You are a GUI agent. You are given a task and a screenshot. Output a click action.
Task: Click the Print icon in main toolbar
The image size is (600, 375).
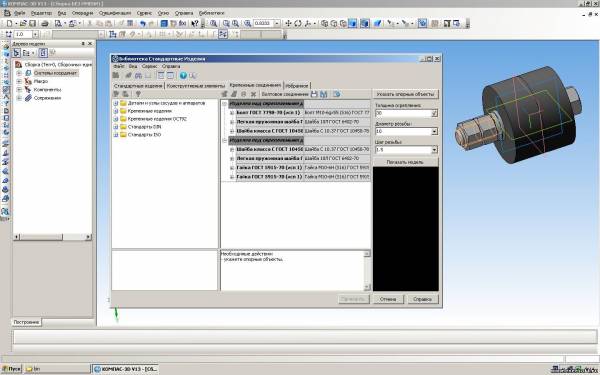[x=45, y=24]
